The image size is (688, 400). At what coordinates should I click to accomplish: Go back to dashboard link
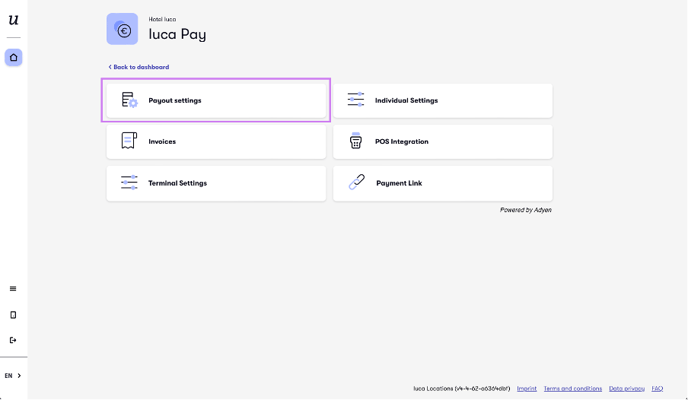[139, 67]
